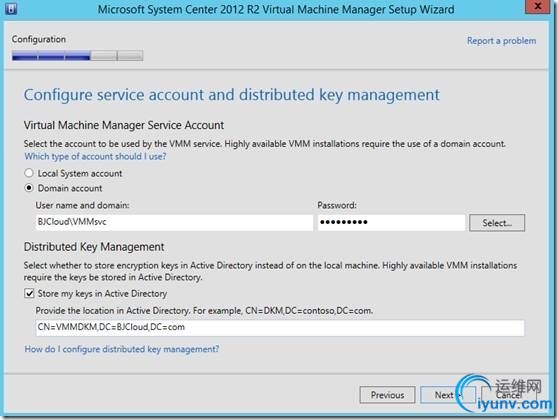Viewport: 558px width, 420px height.
Task: Go back with the Previous button
Action: coord(387,395)
